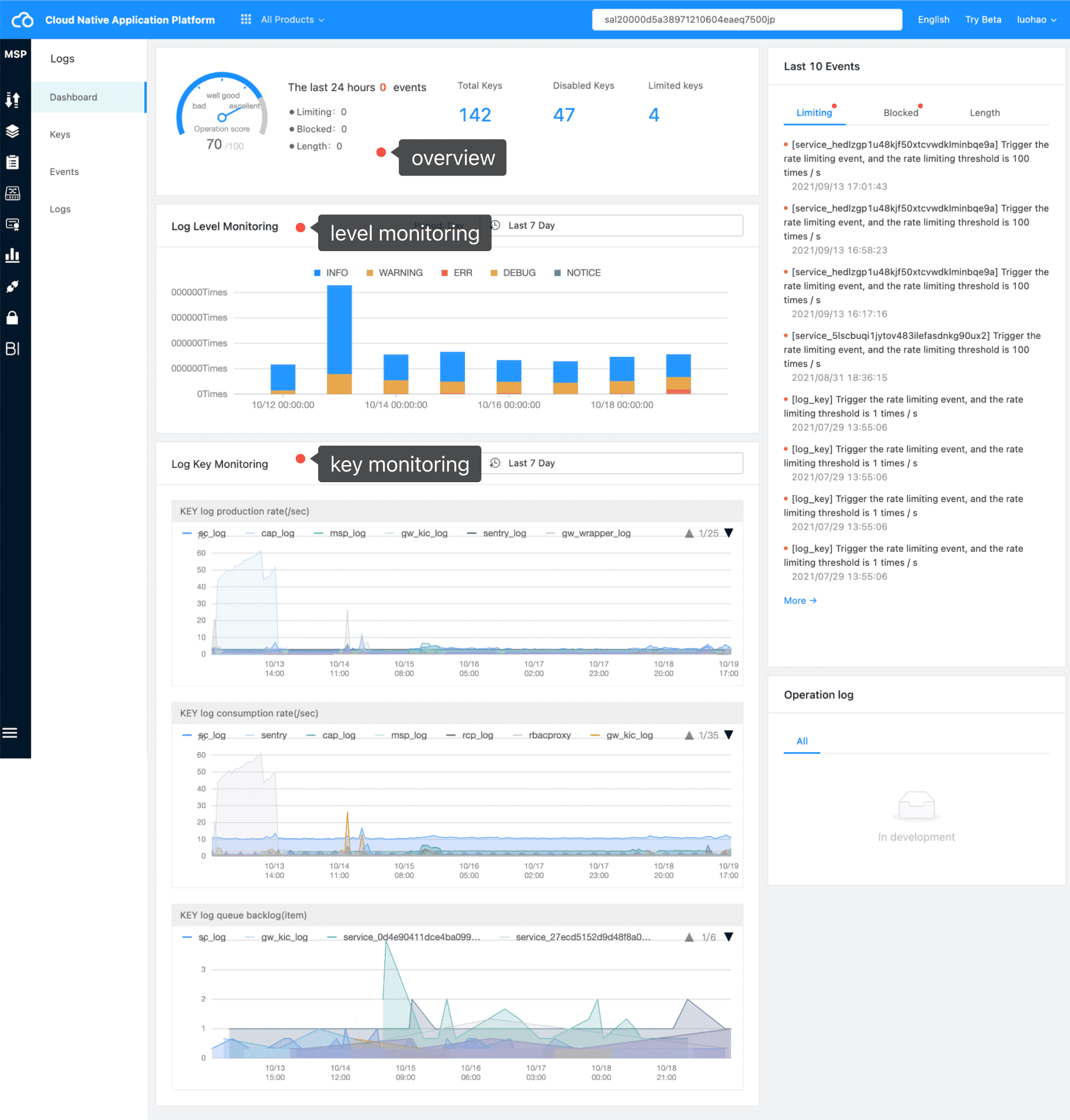Previous legend page in consumption rate chart
The image size is (1070, 1120).
point(689,735)
